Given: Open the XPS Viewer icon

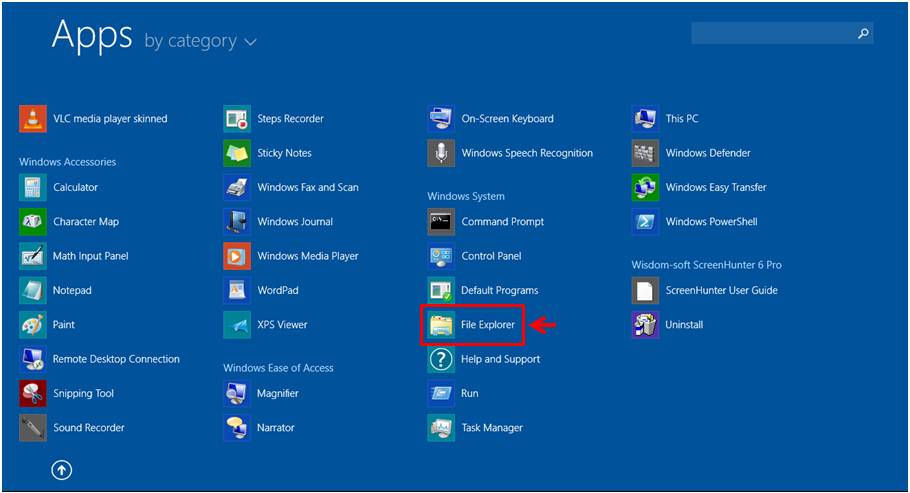Looking at the screenshot, I should point(237,325).
